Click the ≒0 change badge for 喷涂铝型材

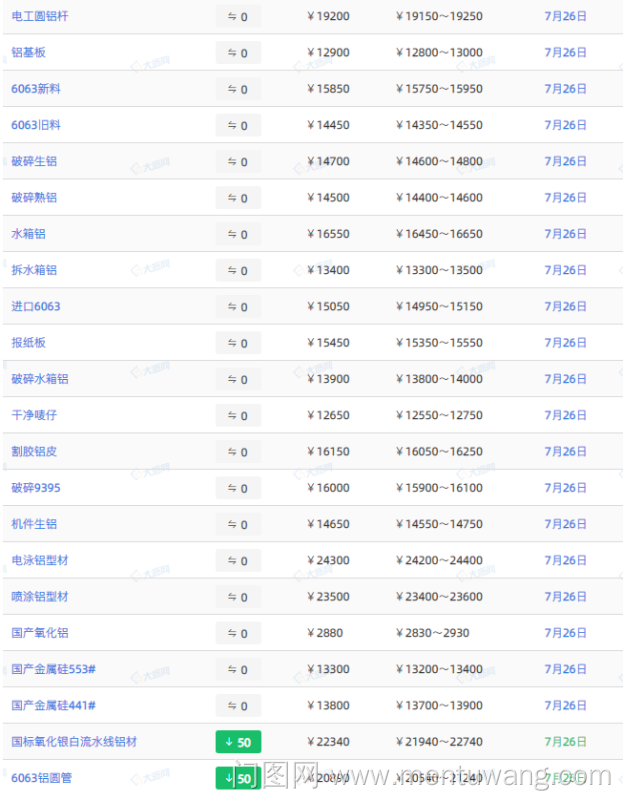click(238, 597)
